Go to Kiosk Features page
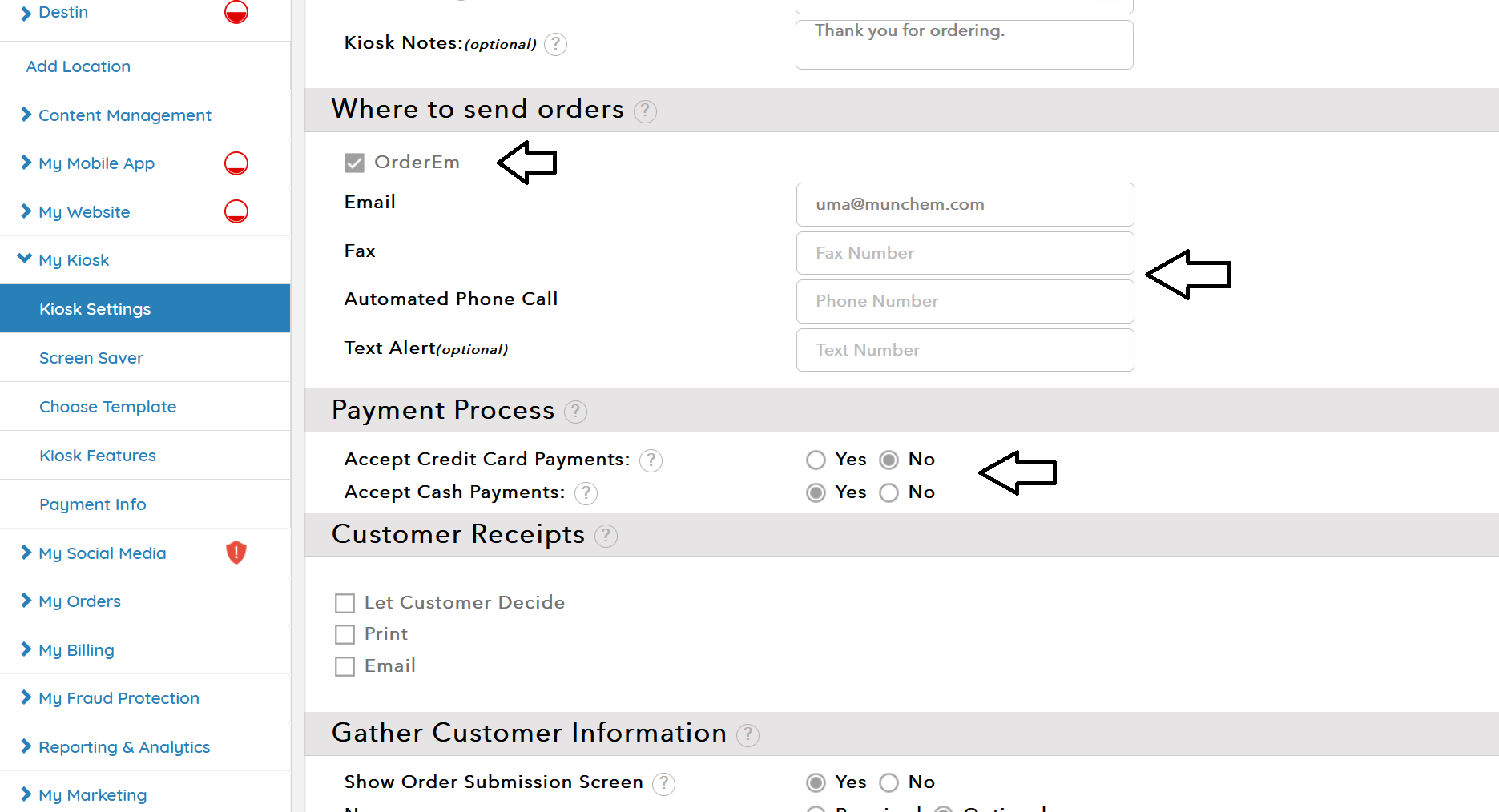This screenshot has width=1499, height=812. (x=98, y=456)
